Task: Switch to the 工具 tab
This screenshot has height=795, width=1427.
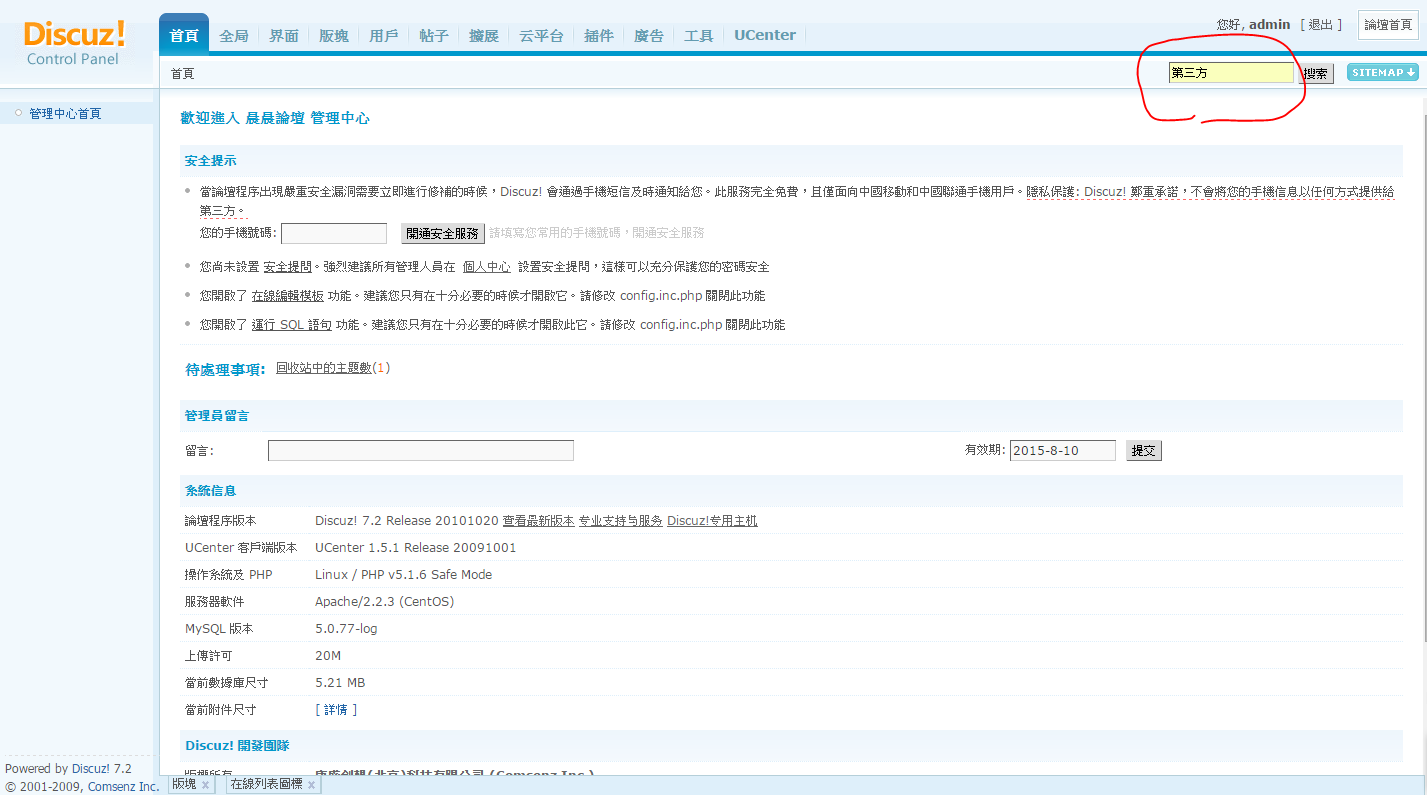Action: pyautogui.click(x=699, y=35)
